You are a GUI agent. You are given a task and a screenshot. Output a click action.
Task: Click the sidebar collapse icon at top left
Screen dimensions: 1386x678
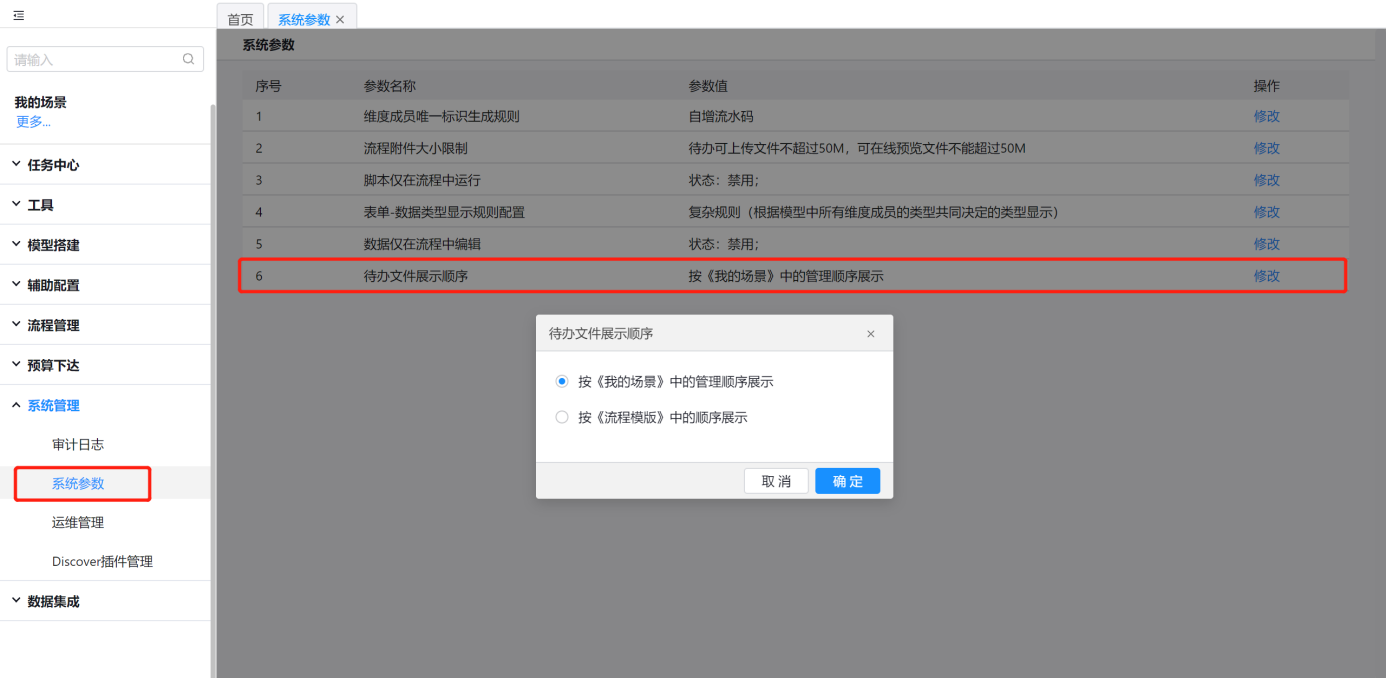tap(19, 15)
